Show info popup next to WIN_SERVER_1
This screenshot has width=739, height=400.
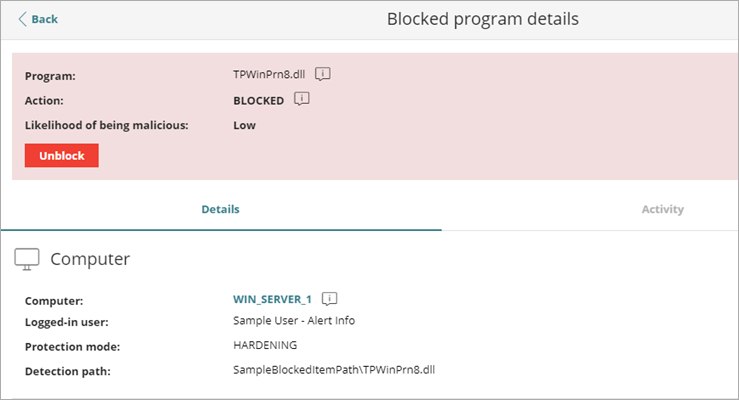[330, 298]
